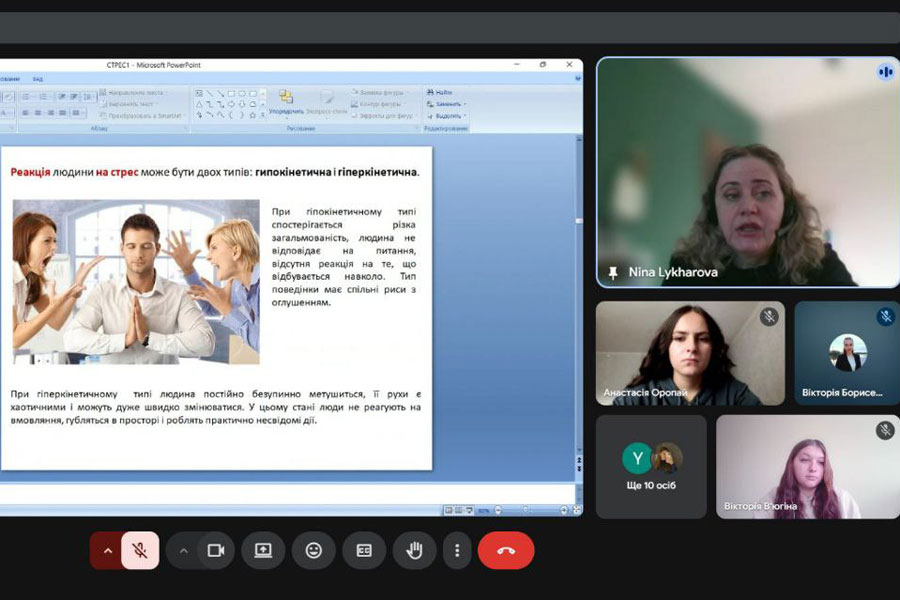Open Направление текста text direction option

point(133,92)
